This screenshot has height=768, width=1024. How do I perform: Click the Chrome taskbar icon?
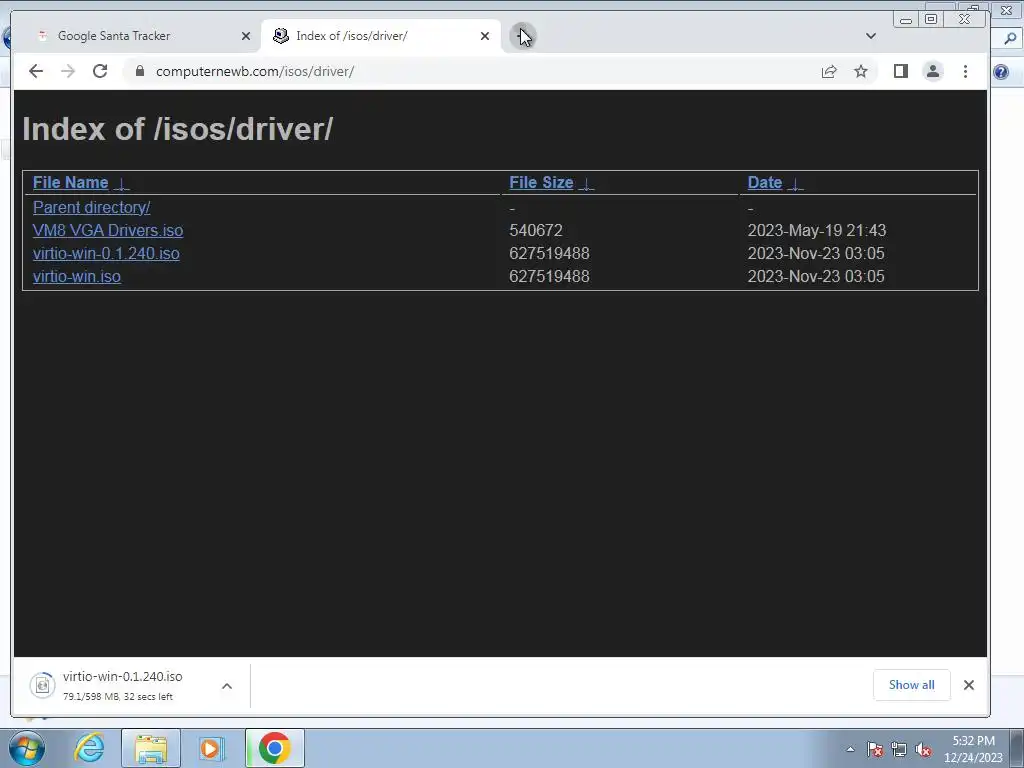click(275, 748)
